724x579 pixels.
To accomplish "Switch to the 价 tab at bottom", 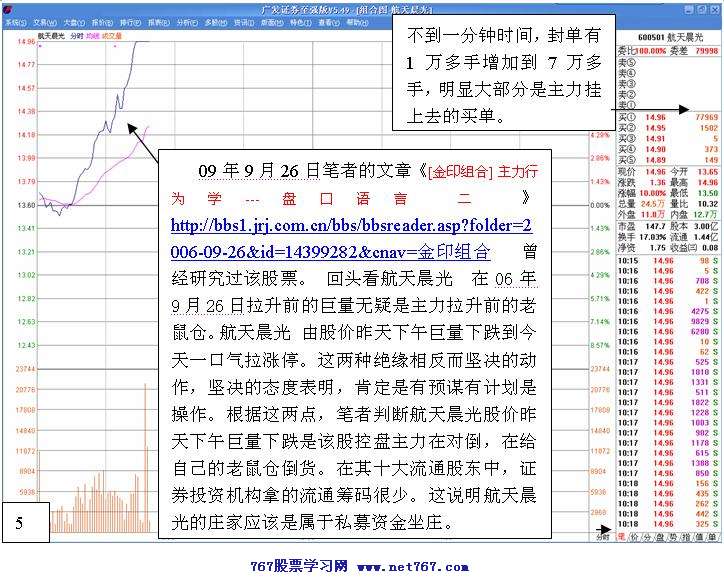I will tap(634, 537).
